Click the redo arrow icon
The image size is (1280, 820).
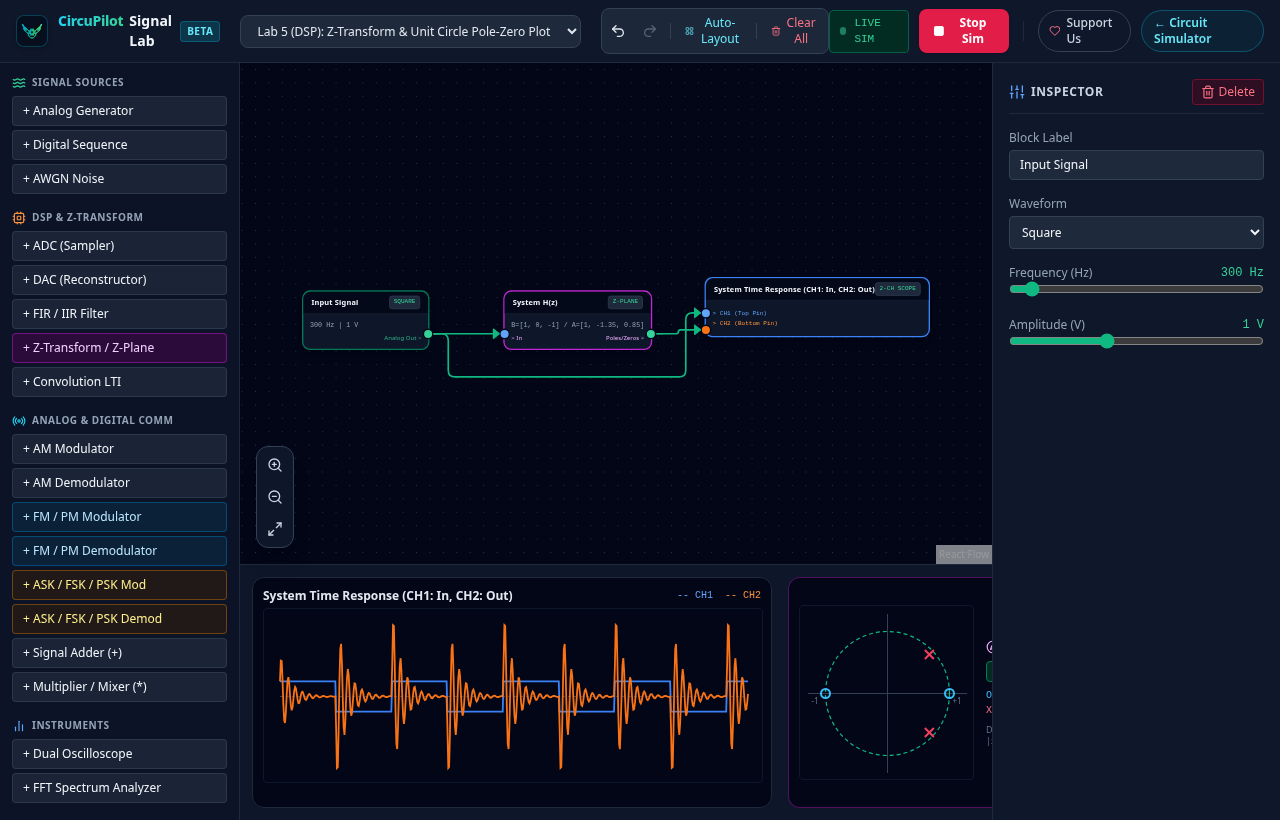point(650,31)
